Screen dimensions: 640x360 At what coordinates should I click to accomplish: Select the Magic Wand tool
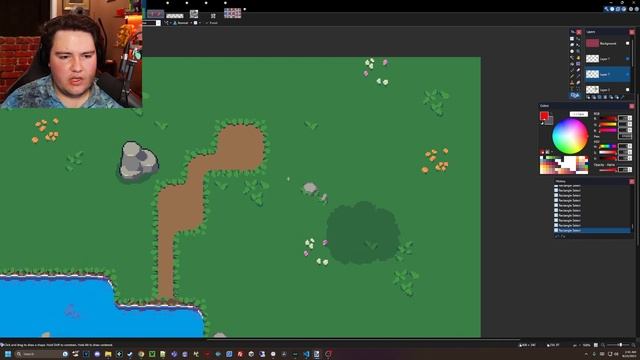click(572, 58)
